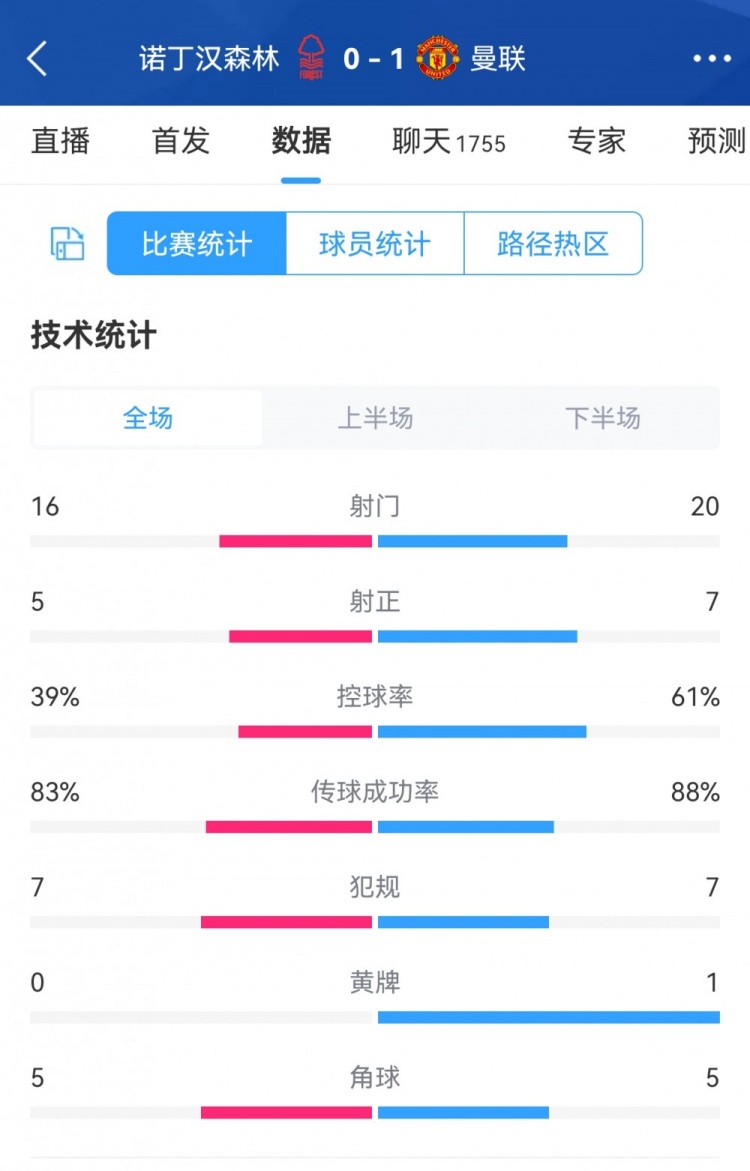
Task: Switch to 球员统计 segment
Action: (375, 243)
